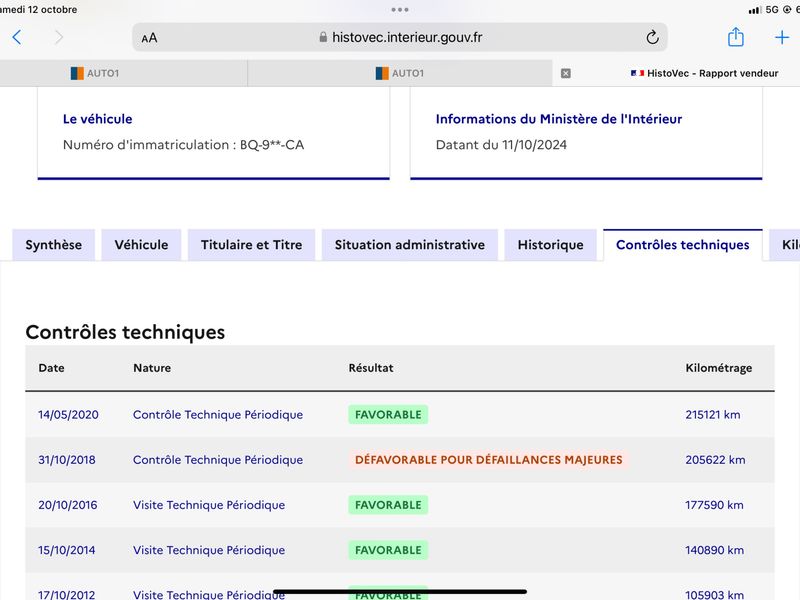Select the Contrôles techniques tab
The image size is (800, 600).
(683, 245)
